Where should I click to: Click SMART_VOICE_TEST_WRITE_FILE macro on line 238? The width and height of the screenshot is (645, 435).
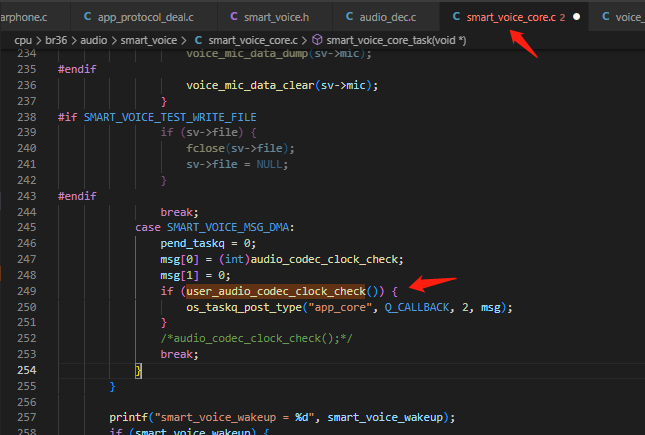pos(170,117)
